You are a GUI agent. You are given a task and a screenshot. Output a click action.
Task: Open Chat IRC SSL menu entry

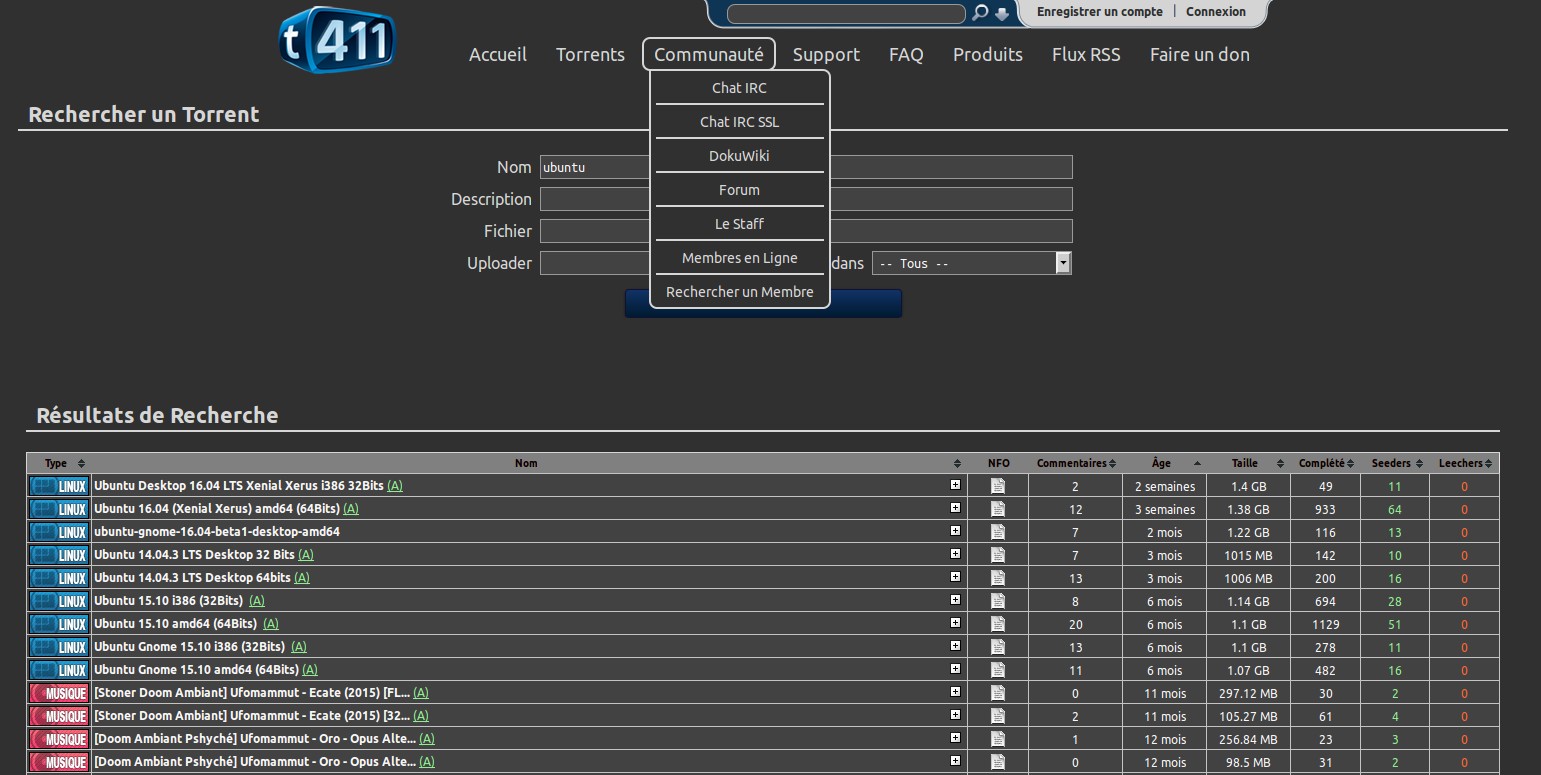click(x=739, y=122)
